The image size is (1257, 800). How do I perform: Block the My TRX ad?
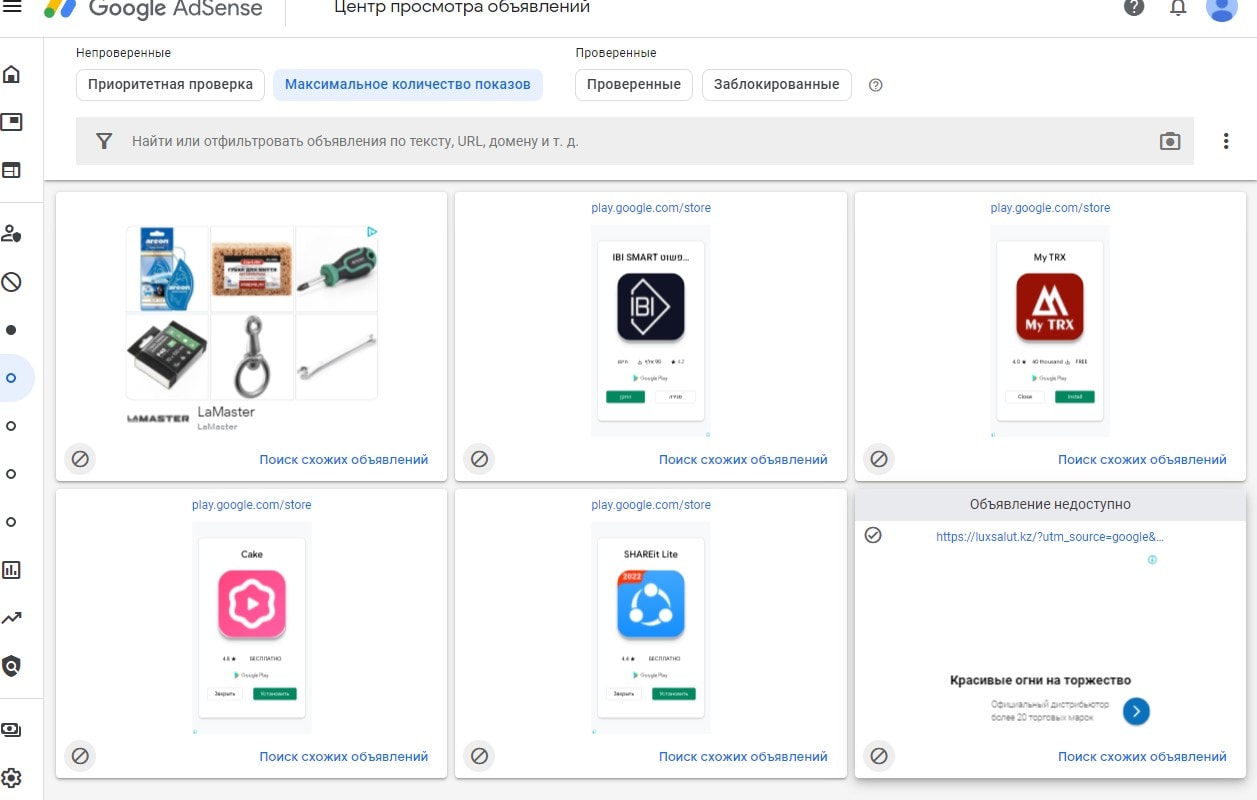(x=879, y=459)
